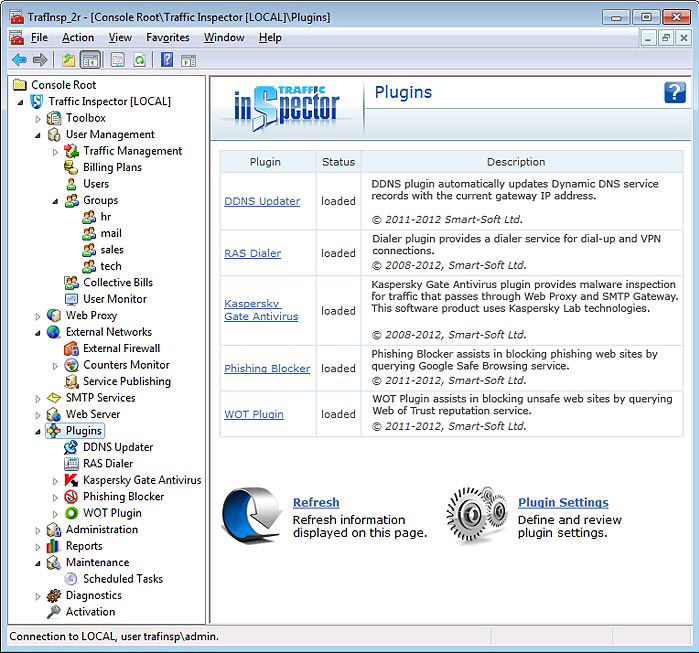
Task: Click the Toolbox tree icon
Action: pos(54,118)
